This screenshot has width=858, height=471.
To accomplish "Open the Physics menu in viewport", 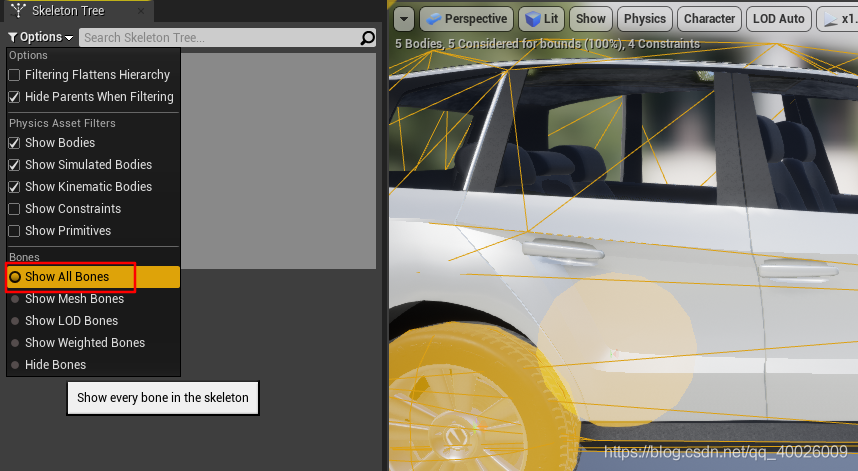I will [x=645, y=19].
